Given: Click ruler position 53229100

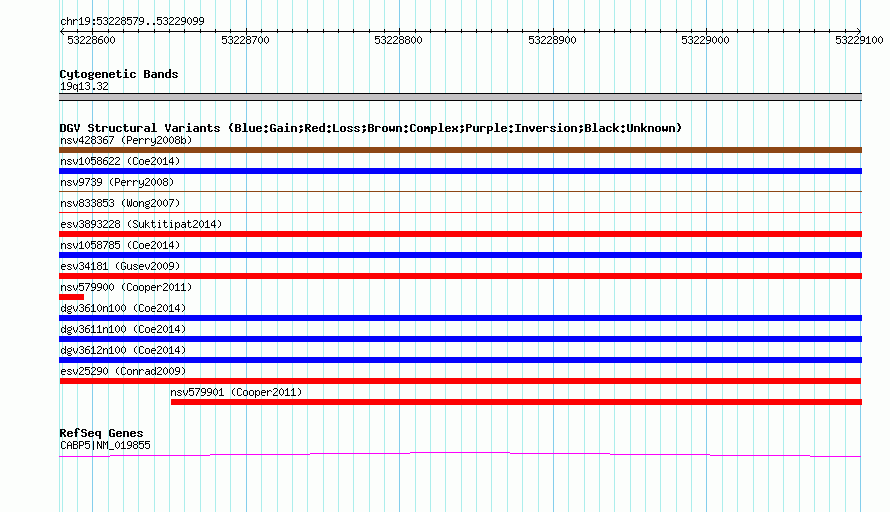Looking at the screenshot, I should coord(859,40).
